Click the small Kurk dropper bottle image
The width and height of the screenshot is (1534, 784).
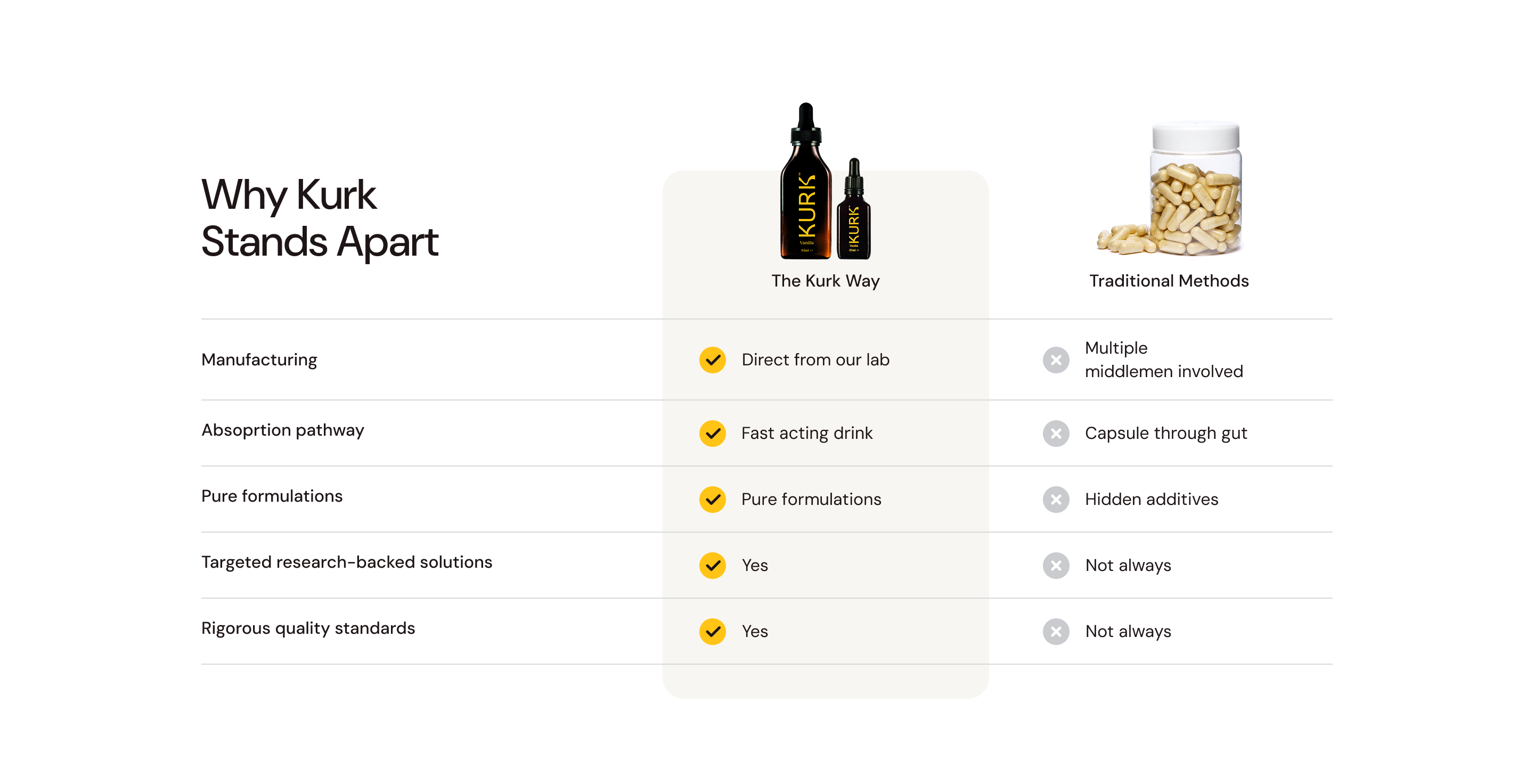pyautogui.click(x=854, y=209)
